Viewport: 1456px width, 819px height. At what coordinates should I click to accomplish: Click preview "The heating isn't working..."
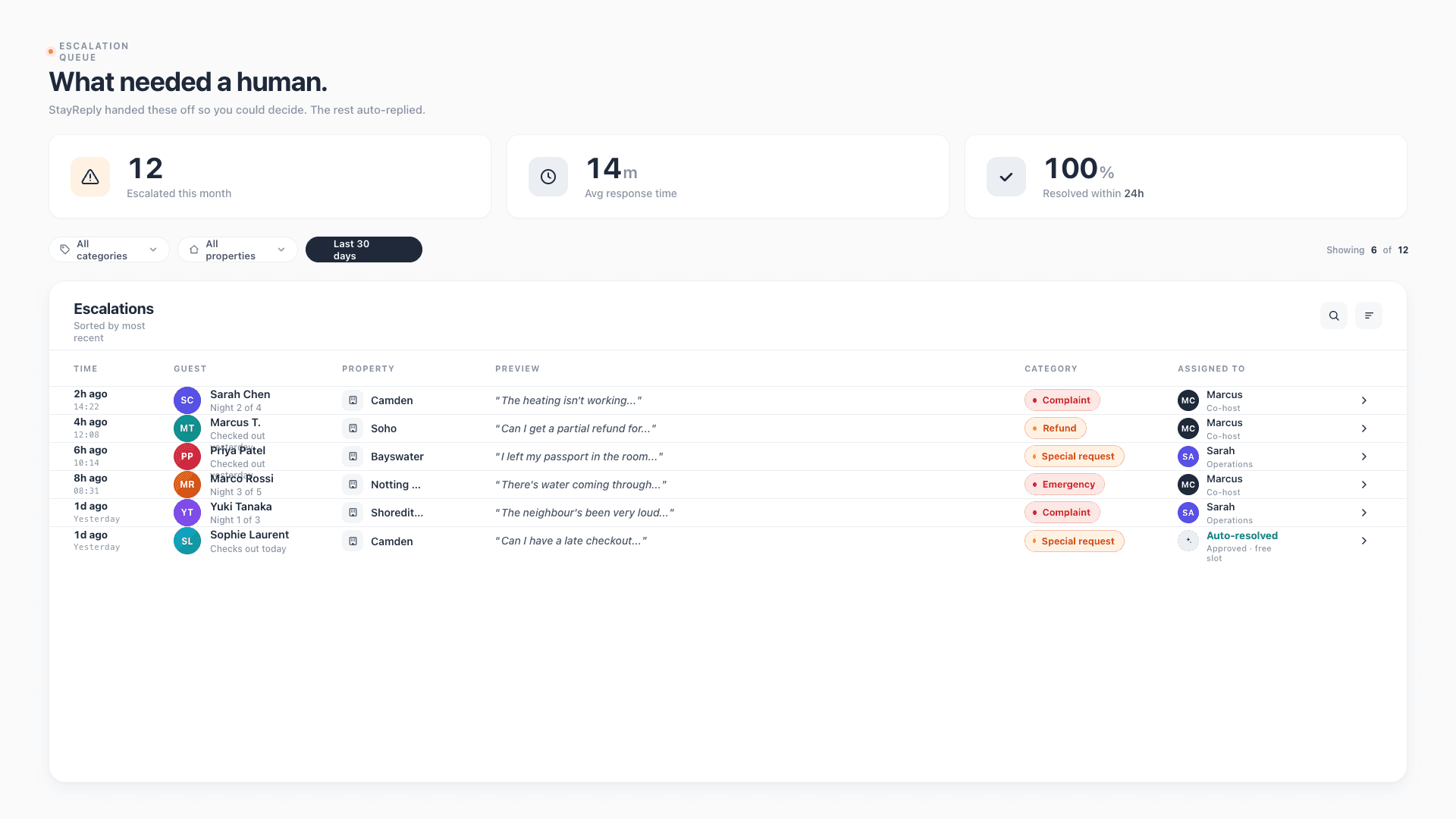pyautogui.click(x=569, y=400)
